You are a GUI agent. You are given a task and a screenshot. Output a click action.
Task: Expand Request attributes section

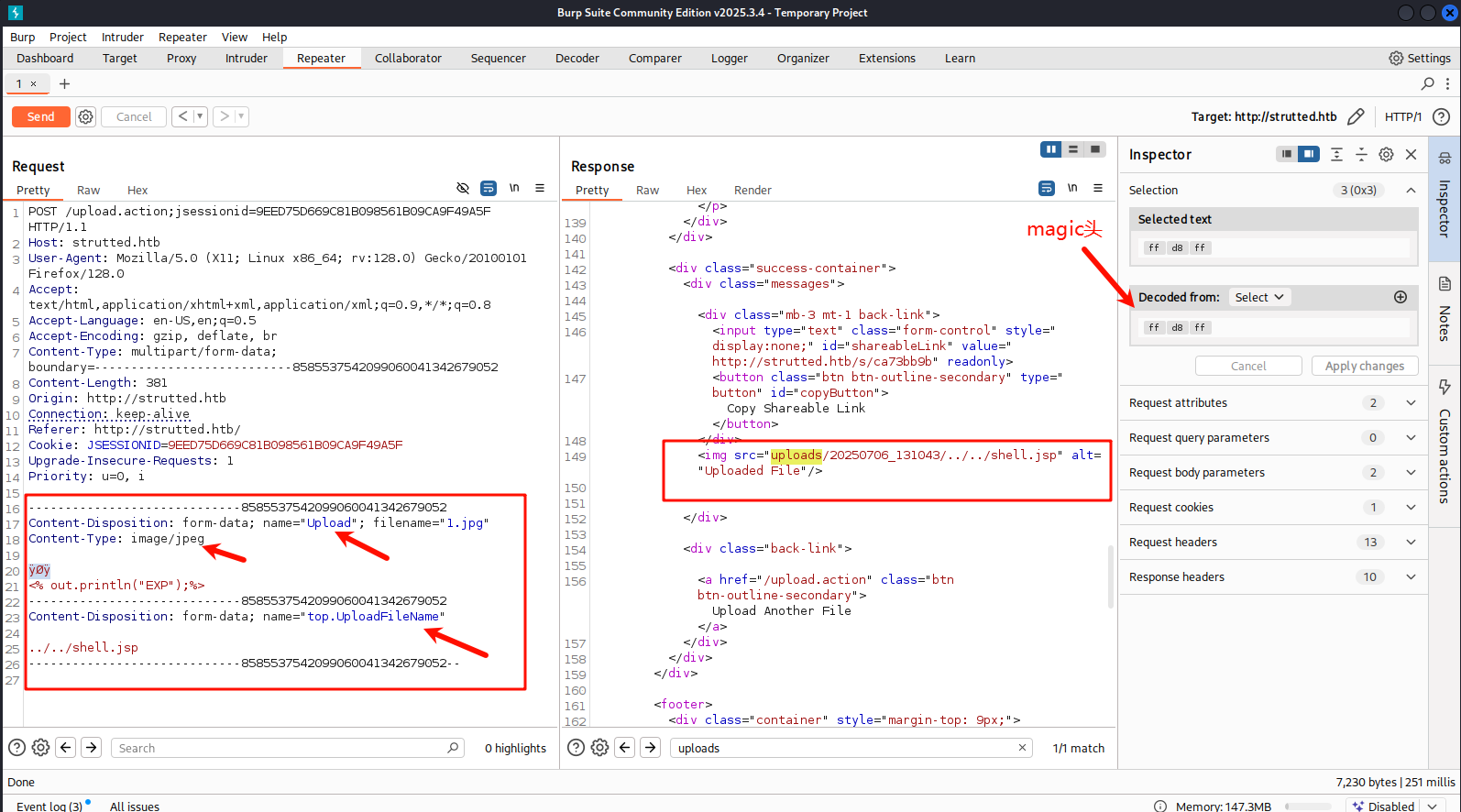point(1412,402)
